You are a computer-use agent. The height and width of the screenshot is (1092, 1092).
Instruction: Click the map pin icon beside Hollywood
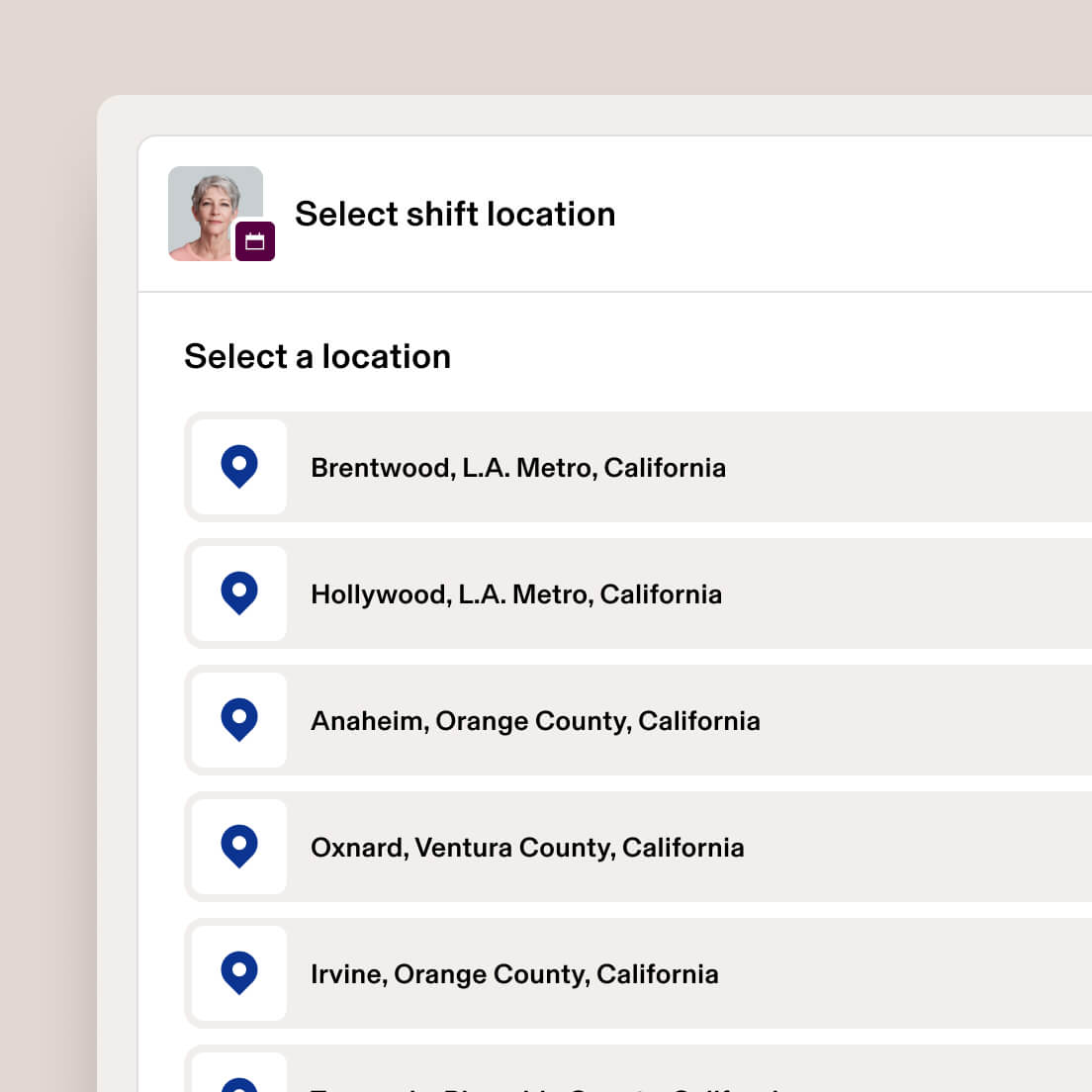coord(238,592)
